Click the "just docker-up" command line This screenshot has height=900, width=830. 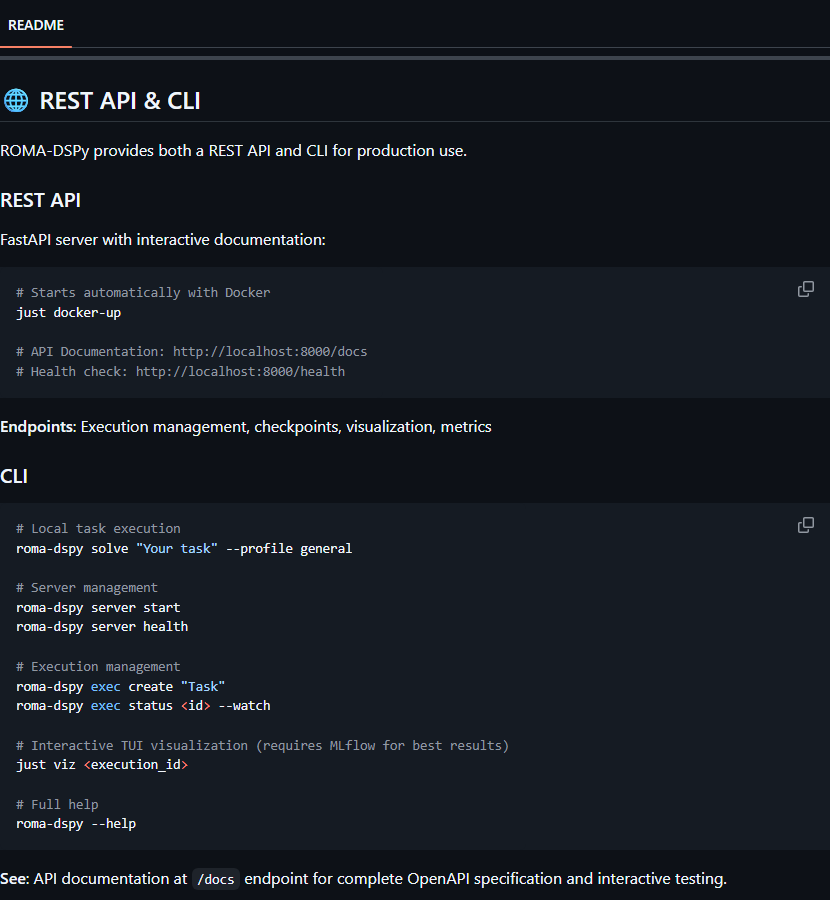point(69,313)
